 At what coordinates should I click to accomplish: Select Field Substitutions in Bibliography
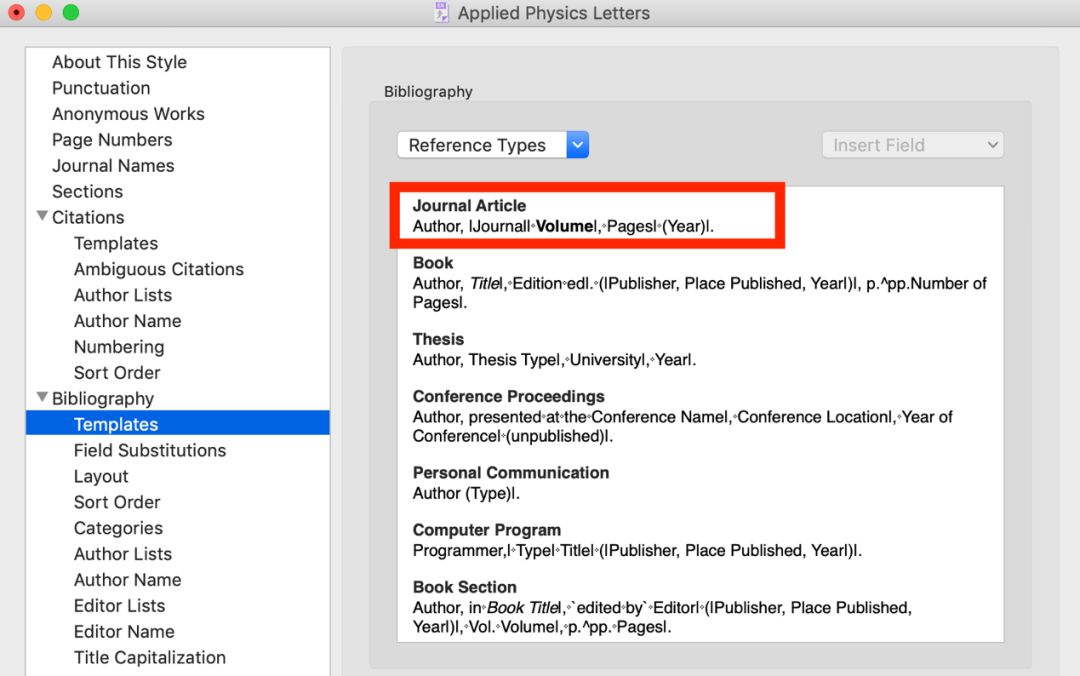click(x=150, y=450)
